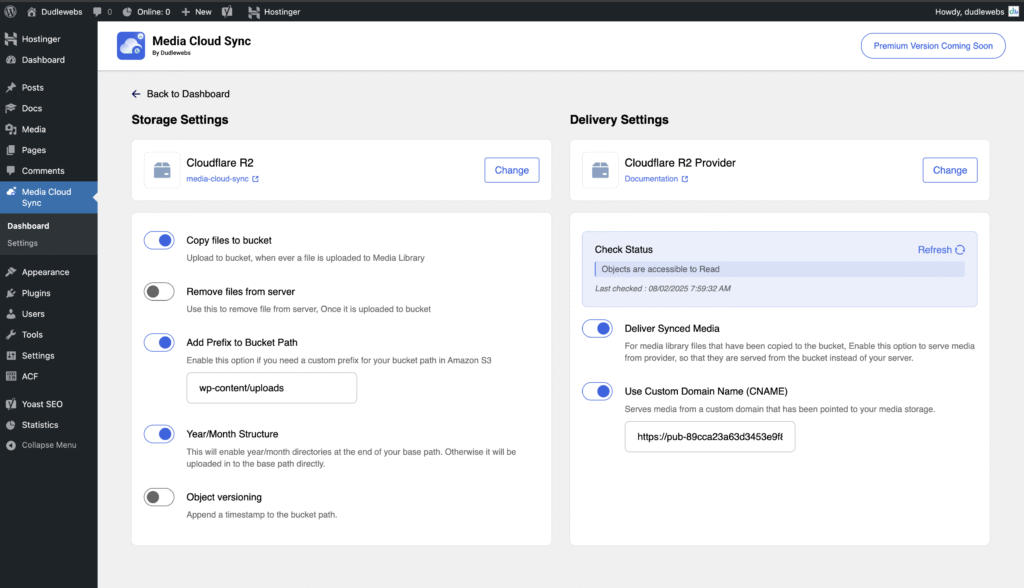
Task: Select Settings under Media Cloud Sync submenu
Action: [22, 243]
